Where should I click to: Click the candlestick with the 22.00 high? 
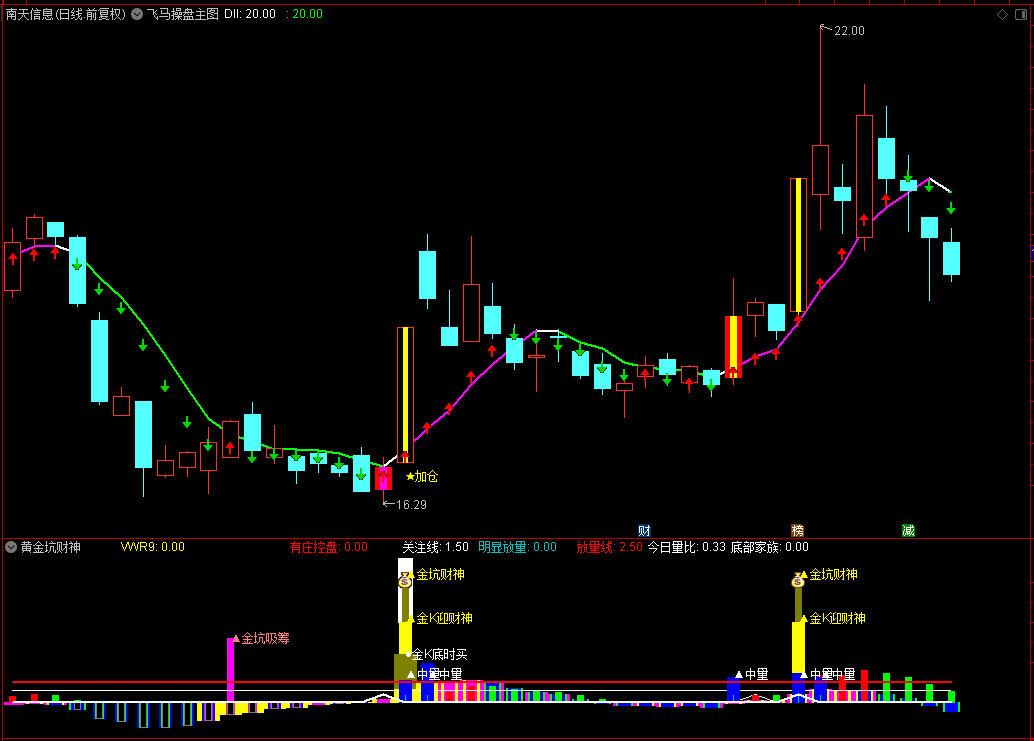pyautogui.click(x=820, y=170)
